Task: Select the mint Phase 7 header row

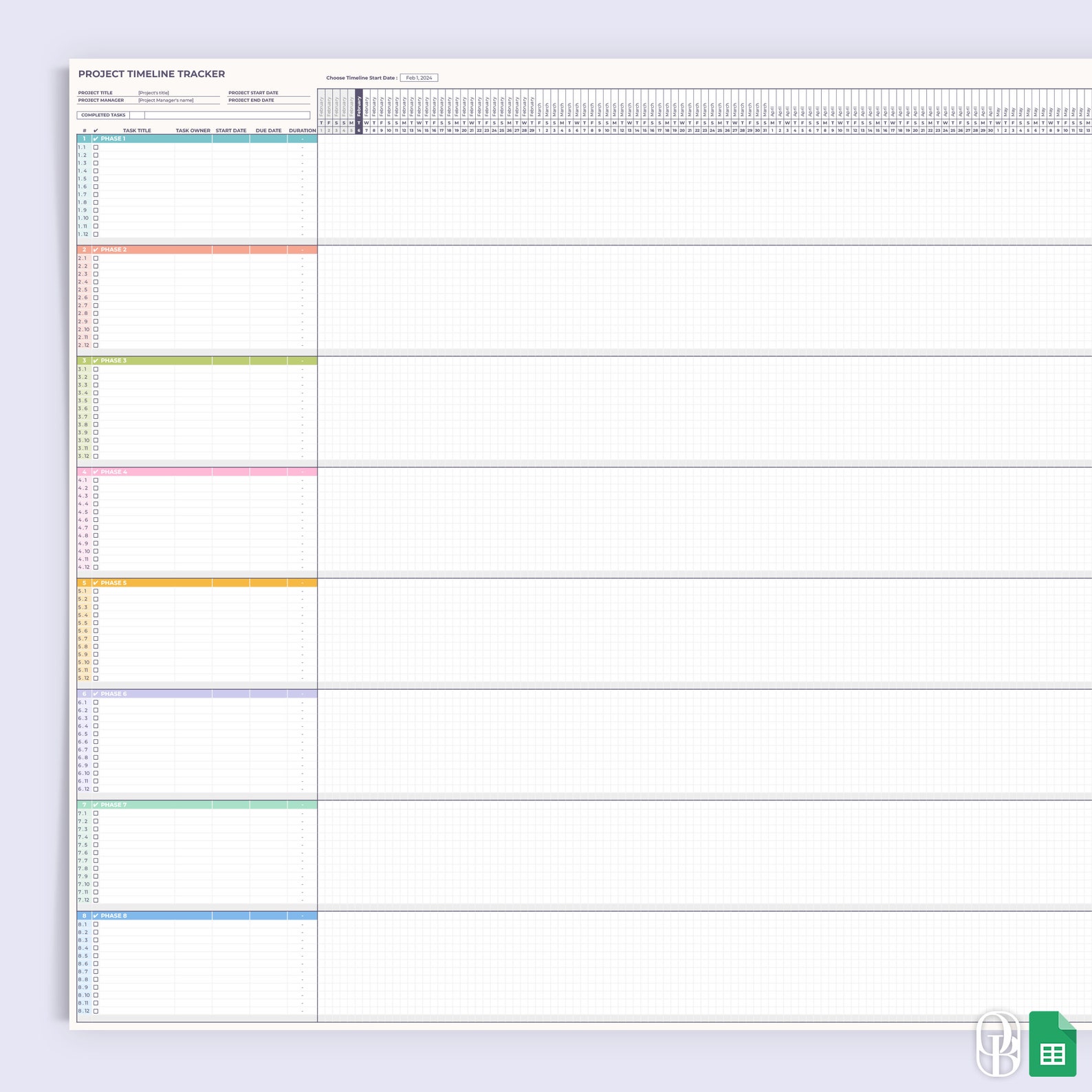Action: point(197,805)
